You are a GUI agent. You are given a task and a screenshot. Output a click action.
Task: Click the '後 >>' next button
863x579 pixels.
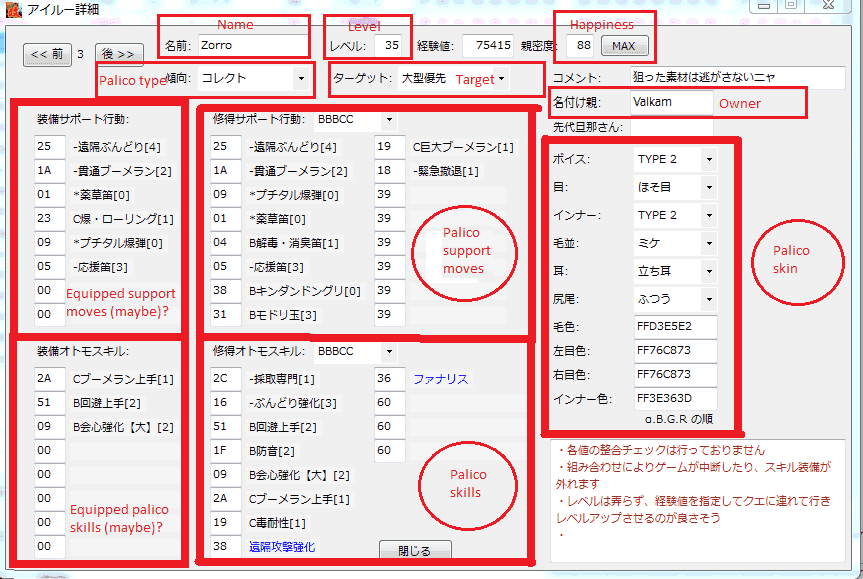click(x=119, y=54)
